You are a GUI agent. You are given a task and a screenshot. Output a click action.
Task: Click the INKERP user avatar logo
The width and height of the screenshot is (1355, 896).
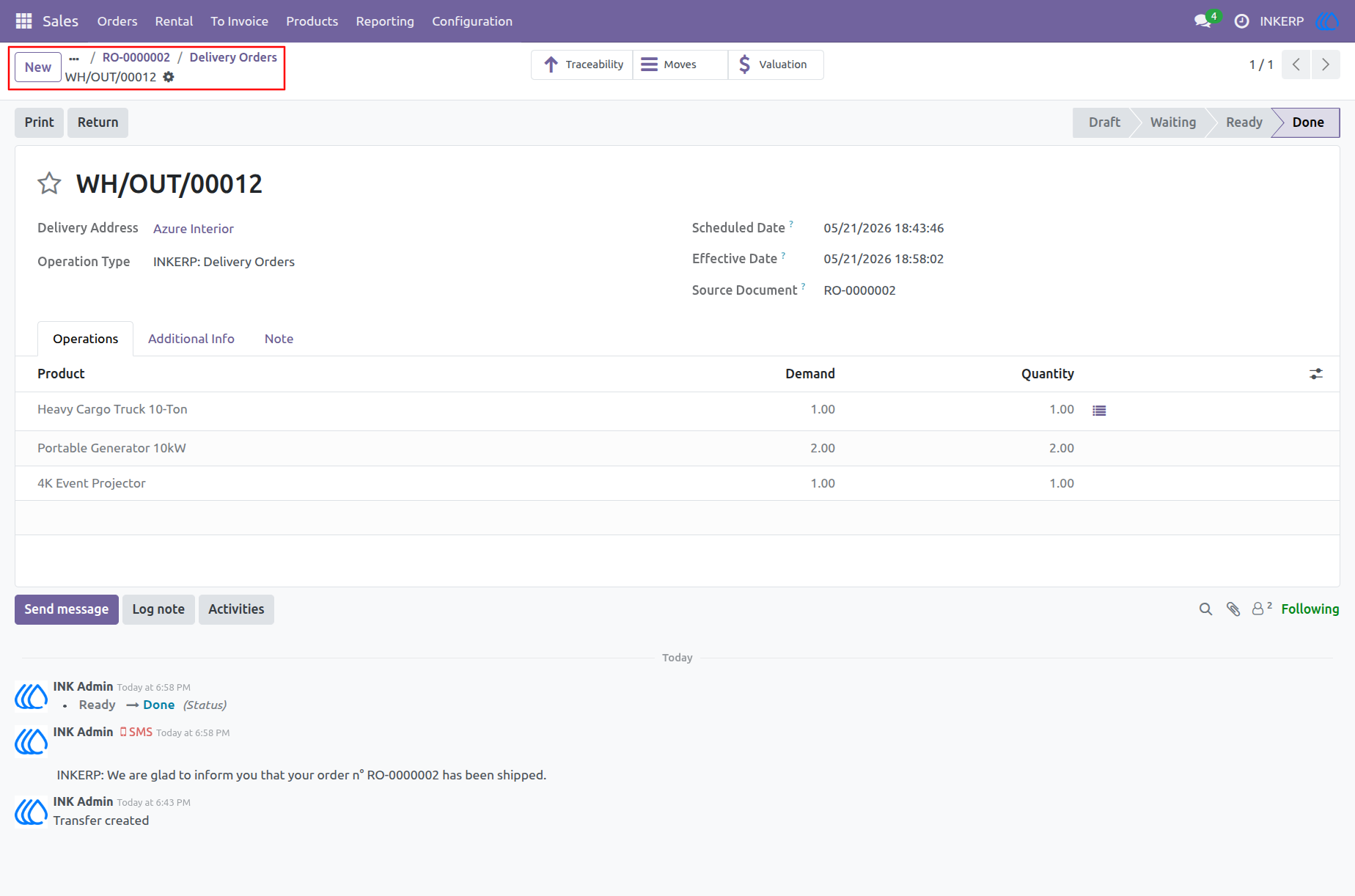tap(1328, 21)
